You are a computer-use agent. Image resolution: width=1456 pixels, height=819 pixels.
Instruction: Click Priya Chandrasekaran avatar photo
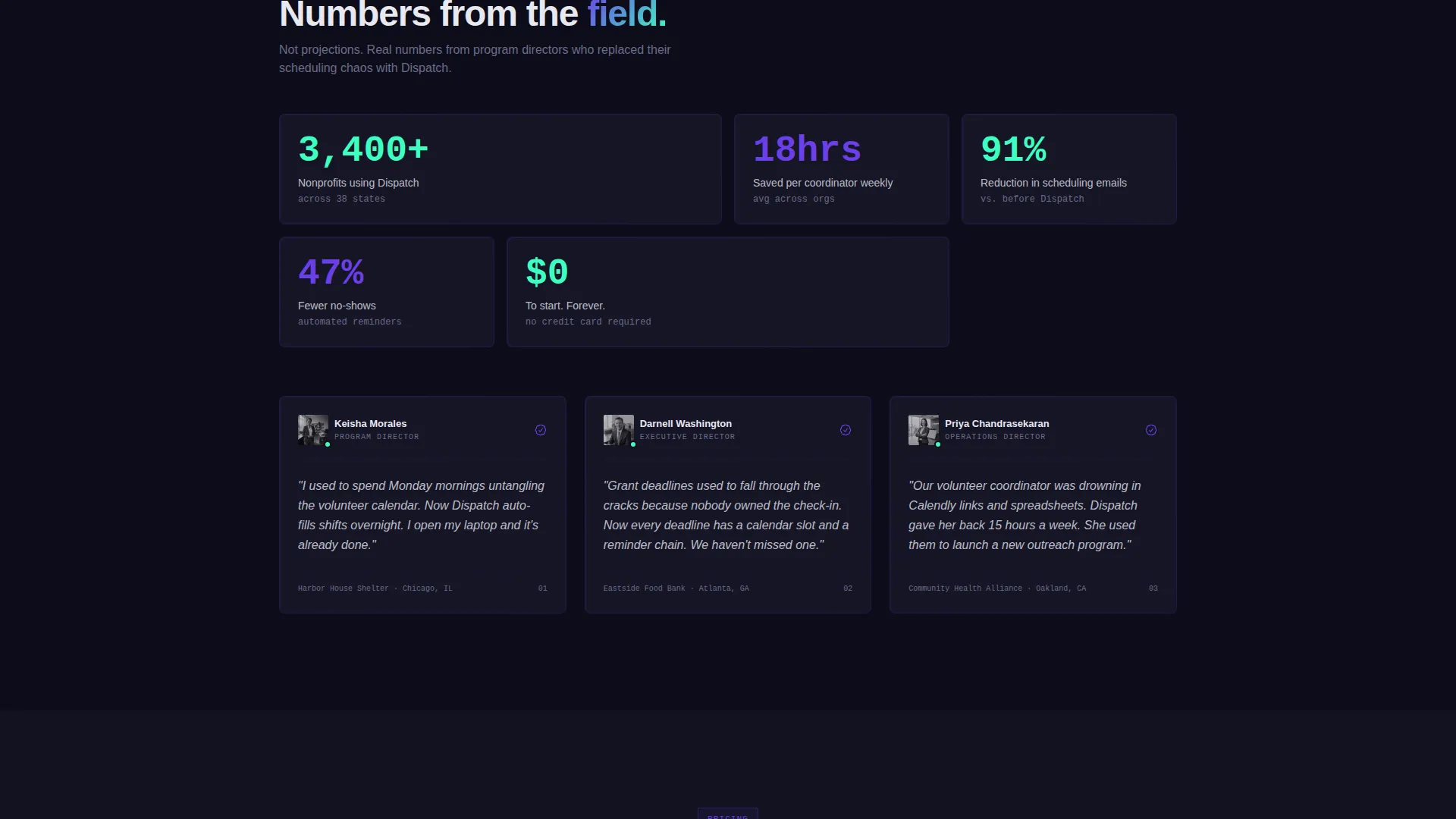tap(924, 430)
